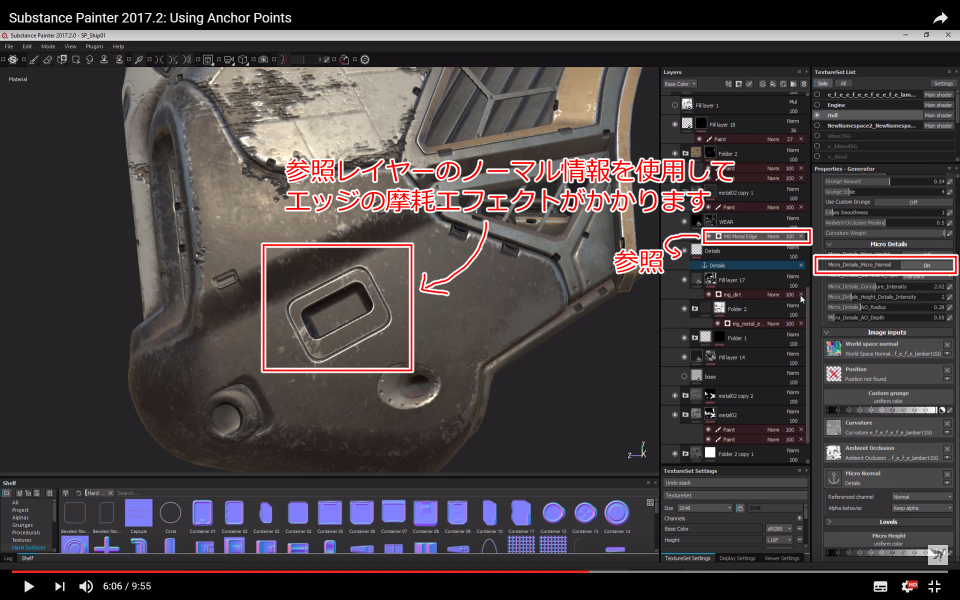Screen dimensions: 960x600
Task: Open YouTube settings gear
Action: tap(907, 586)
